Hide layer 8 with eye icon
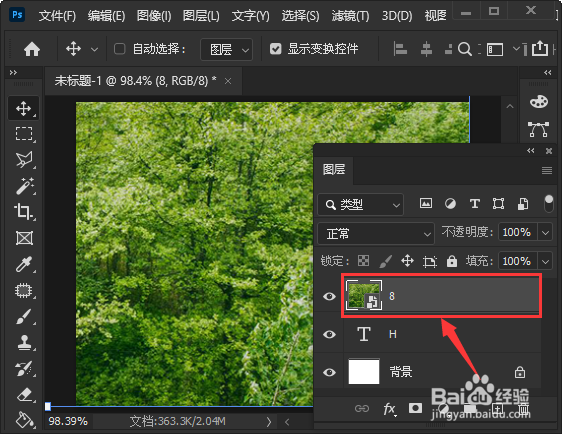The image size is (562, 434). pyautogui.click(x=329, y=296)
